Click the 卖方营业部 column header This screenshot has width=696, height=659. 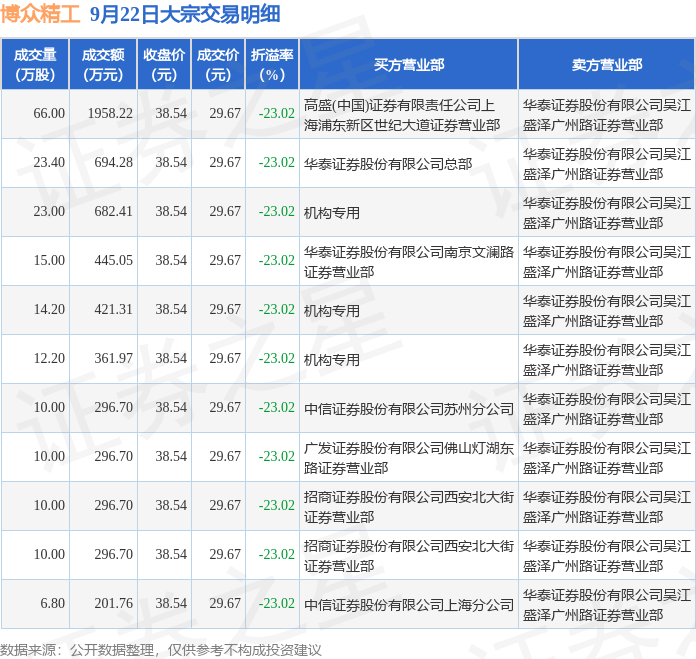[x=607, y=65]
